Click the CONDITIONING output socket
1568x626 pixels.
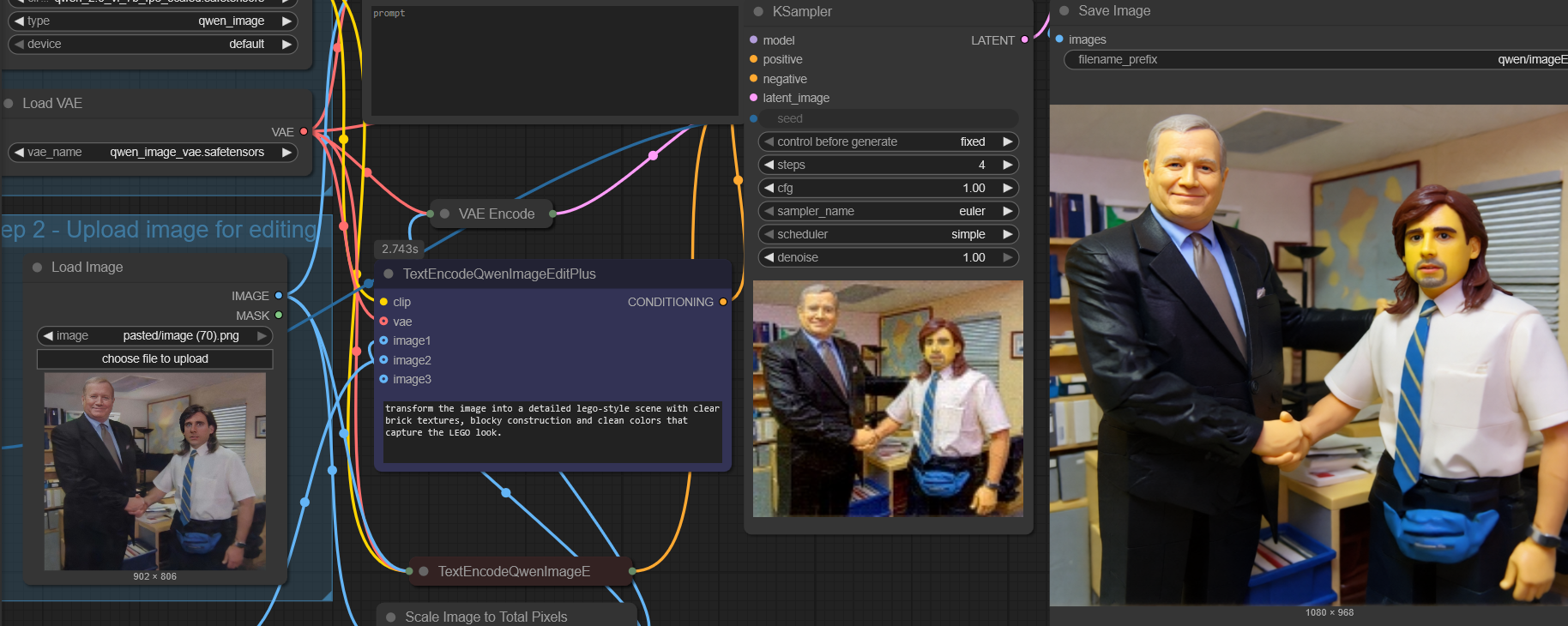click(723, 302)
